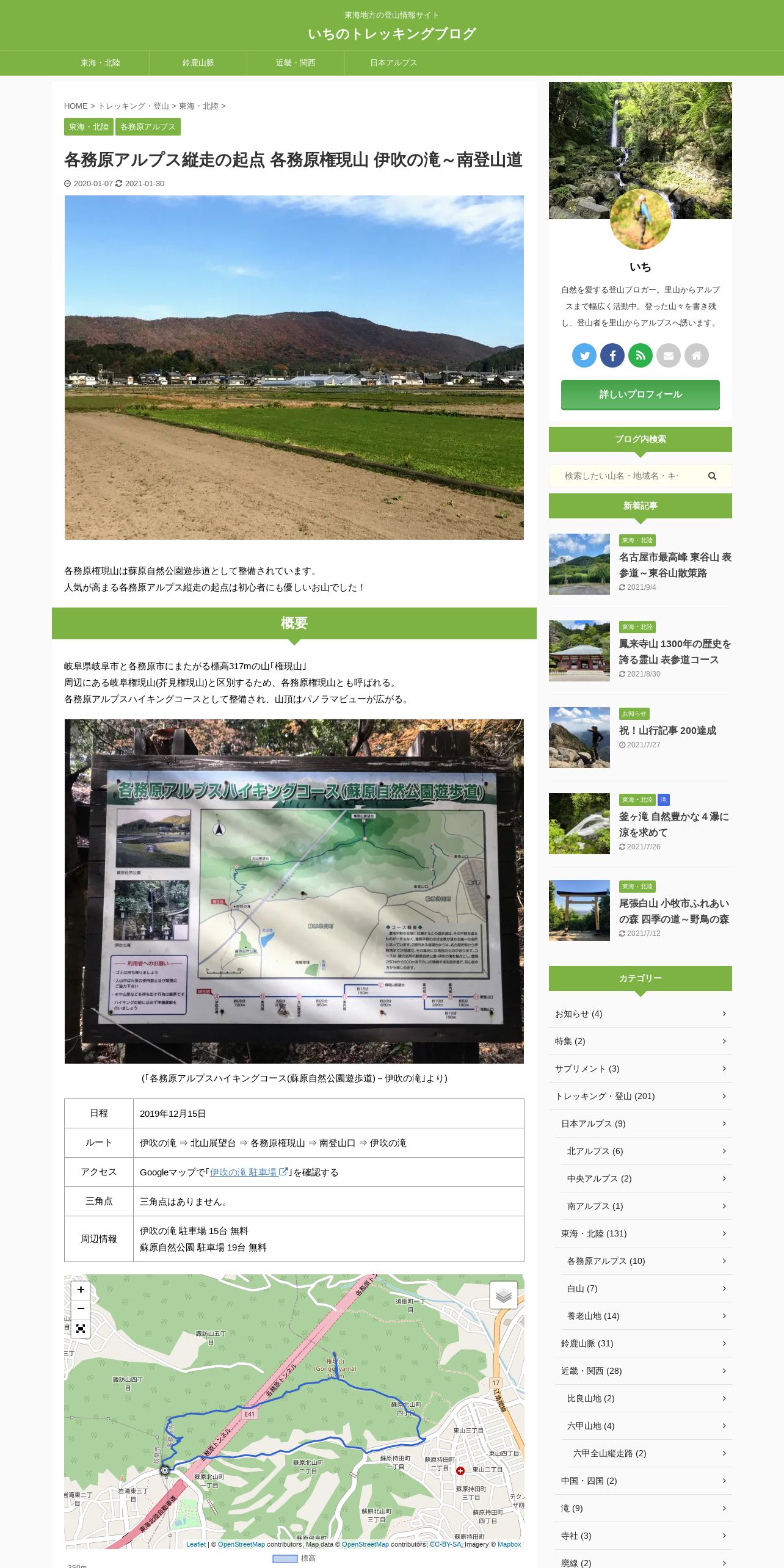Expand the 東海・北陸 (131) category

pyautogui.click(x=644, y=1233)
